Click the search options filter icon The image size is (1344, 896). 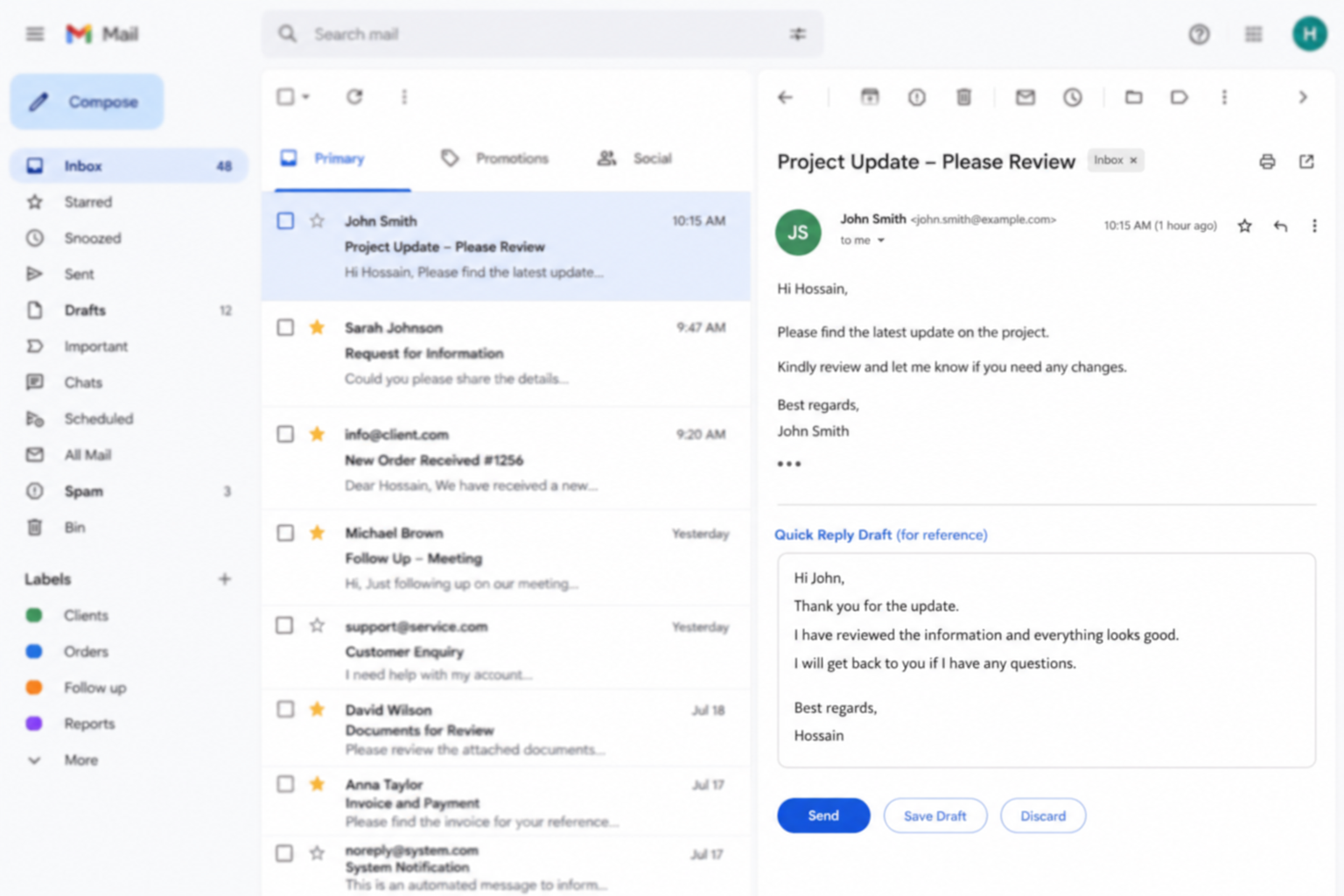tap(797, 34)
